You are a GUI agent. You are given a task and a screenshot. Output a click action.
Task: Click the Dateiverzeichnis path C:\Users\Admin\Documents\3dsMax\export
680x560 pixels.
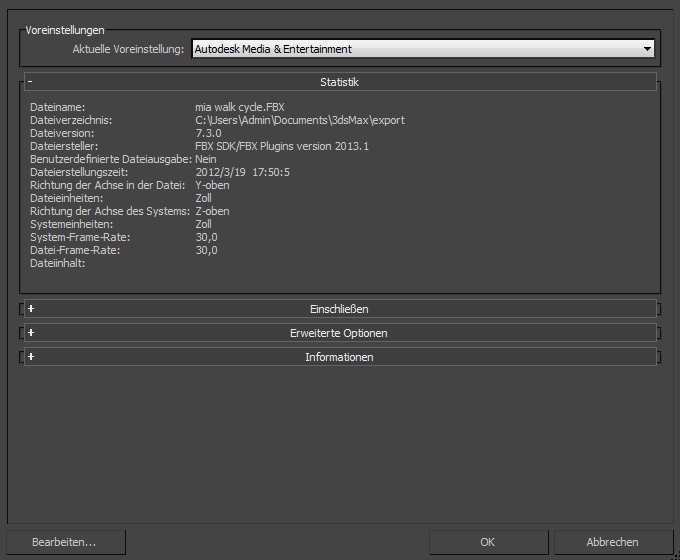click(x=300, y=120)
